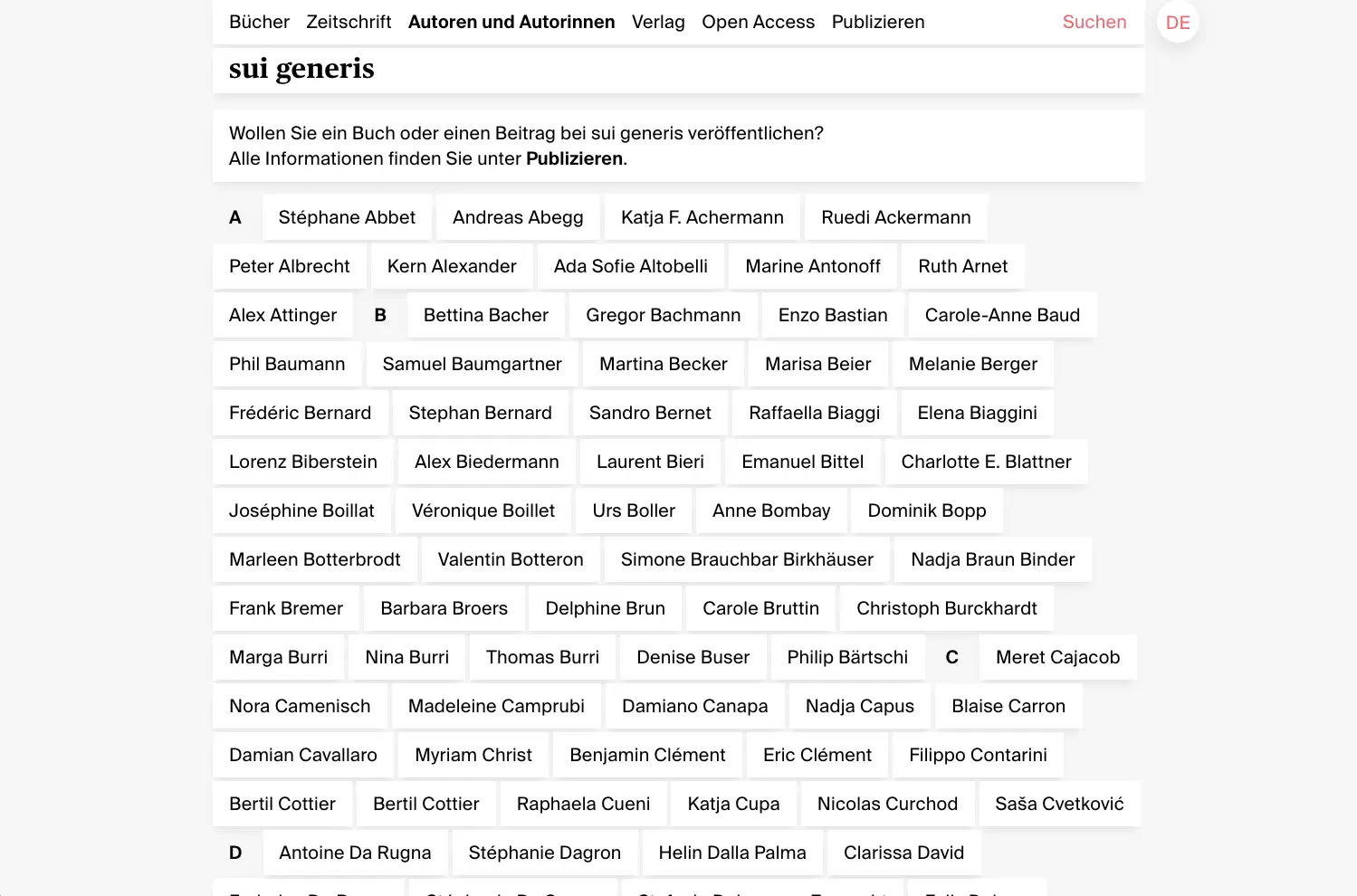
Task: Select Autoren und Autorinnen in navigation
Action: (511, 22)
